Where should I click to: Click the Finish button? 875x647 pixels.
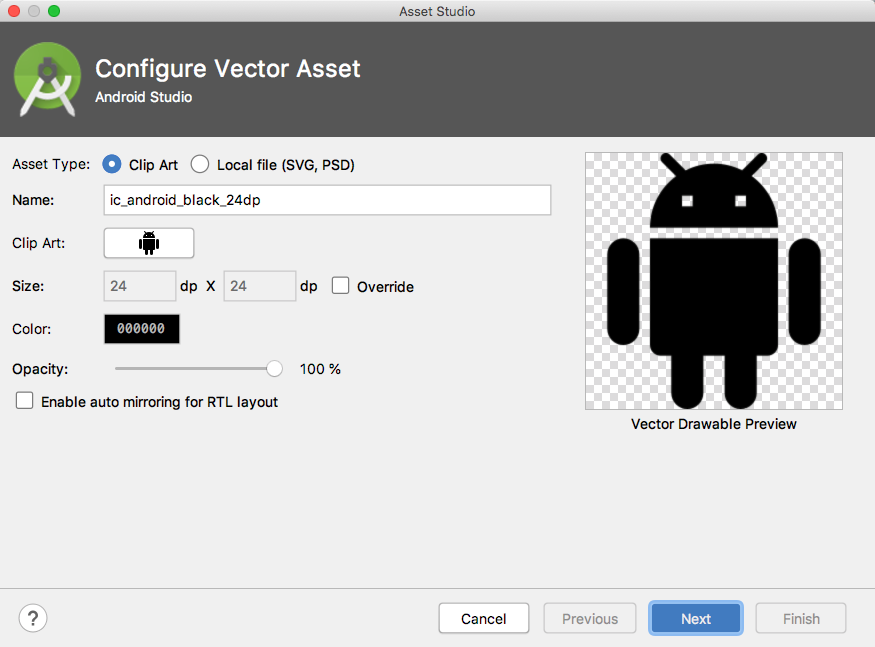(x=800, y=618)
